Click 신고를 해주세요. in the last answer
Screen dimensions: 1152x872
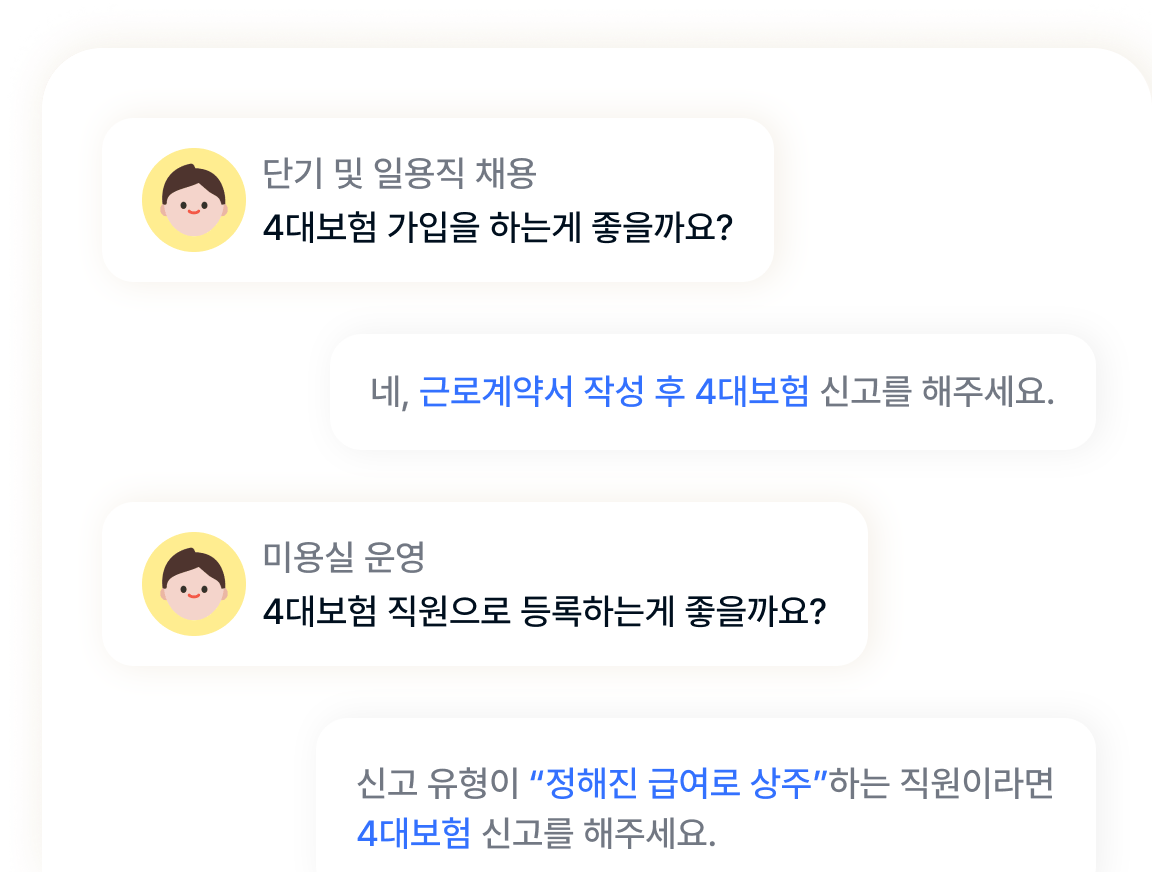click(x=598, y=834)
